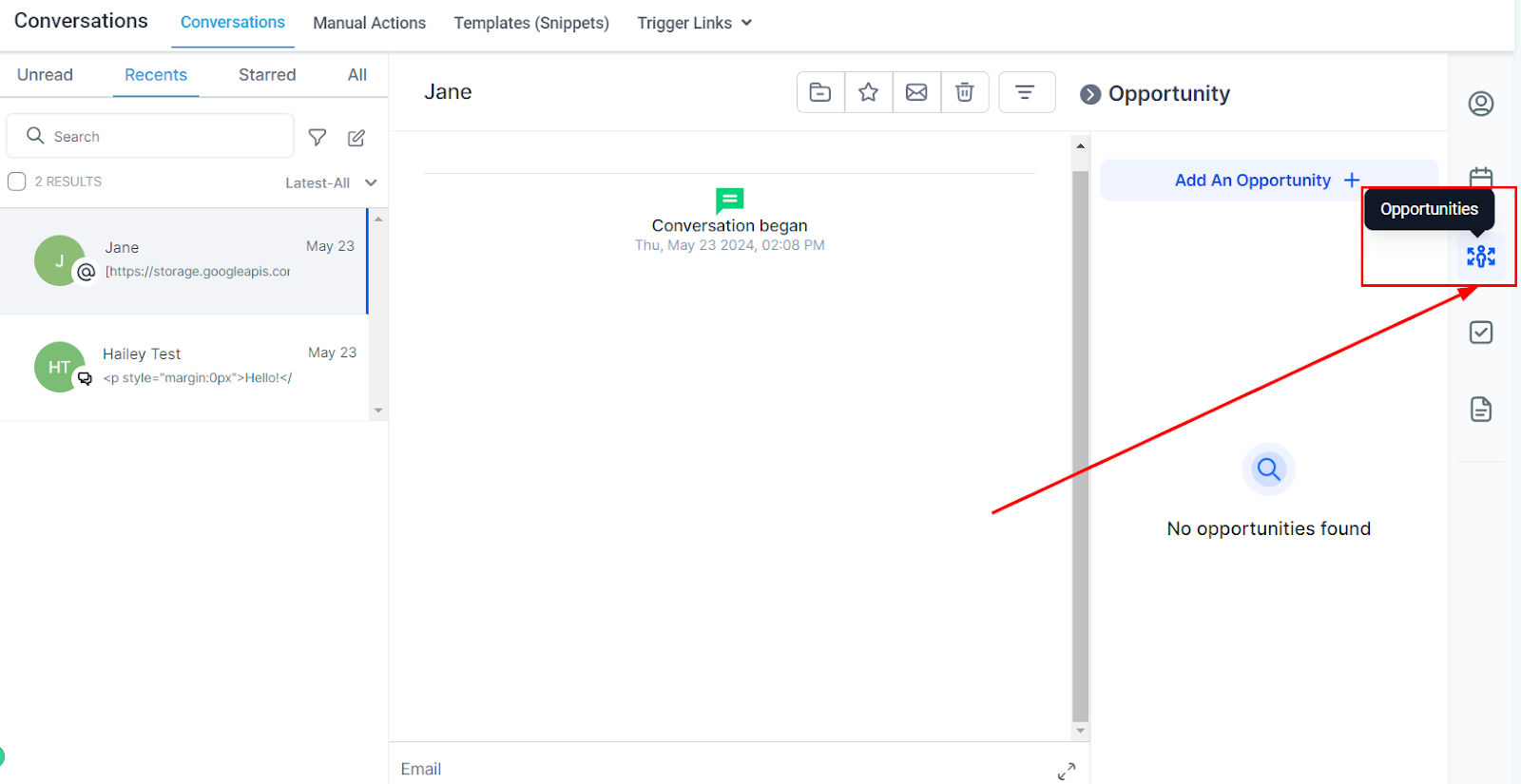
Task: Open the message filter lines button
Action: [x=1027, y=92]
